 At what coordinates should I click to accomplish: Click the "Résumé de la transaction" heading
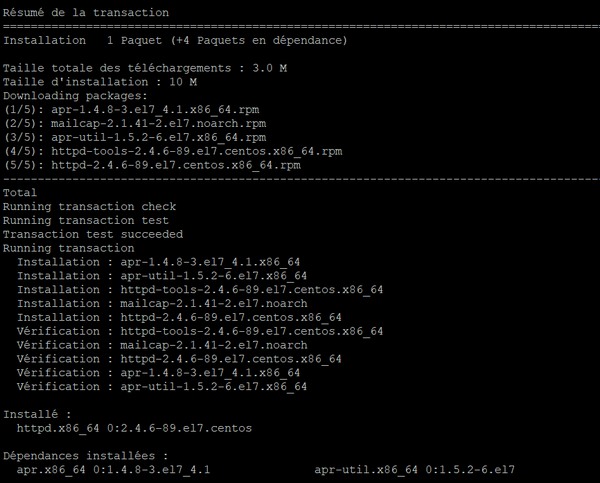pos(86,12)
